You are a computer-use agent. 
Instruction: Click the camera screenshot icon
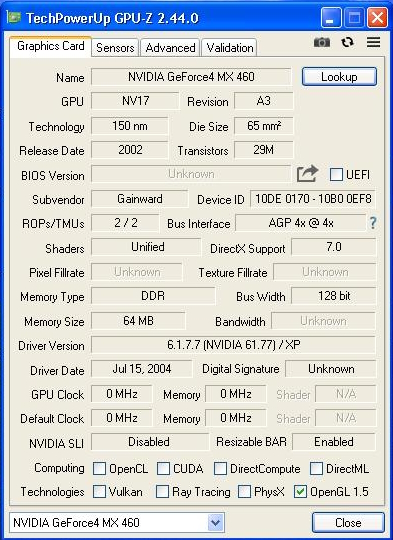pyautogui.click(x=322, y=42)
